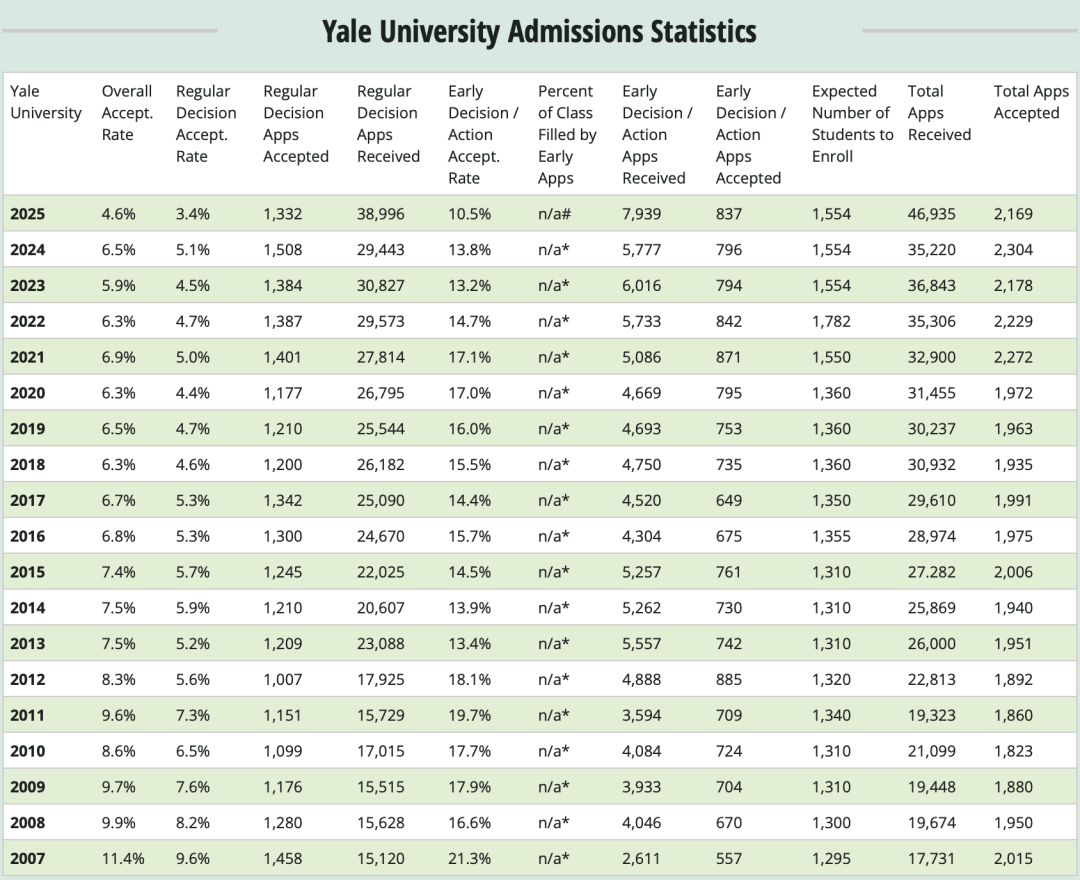Select the 2016 year row label
Viewport: 1080px width, 880px height.
click(x=27, y=536)
